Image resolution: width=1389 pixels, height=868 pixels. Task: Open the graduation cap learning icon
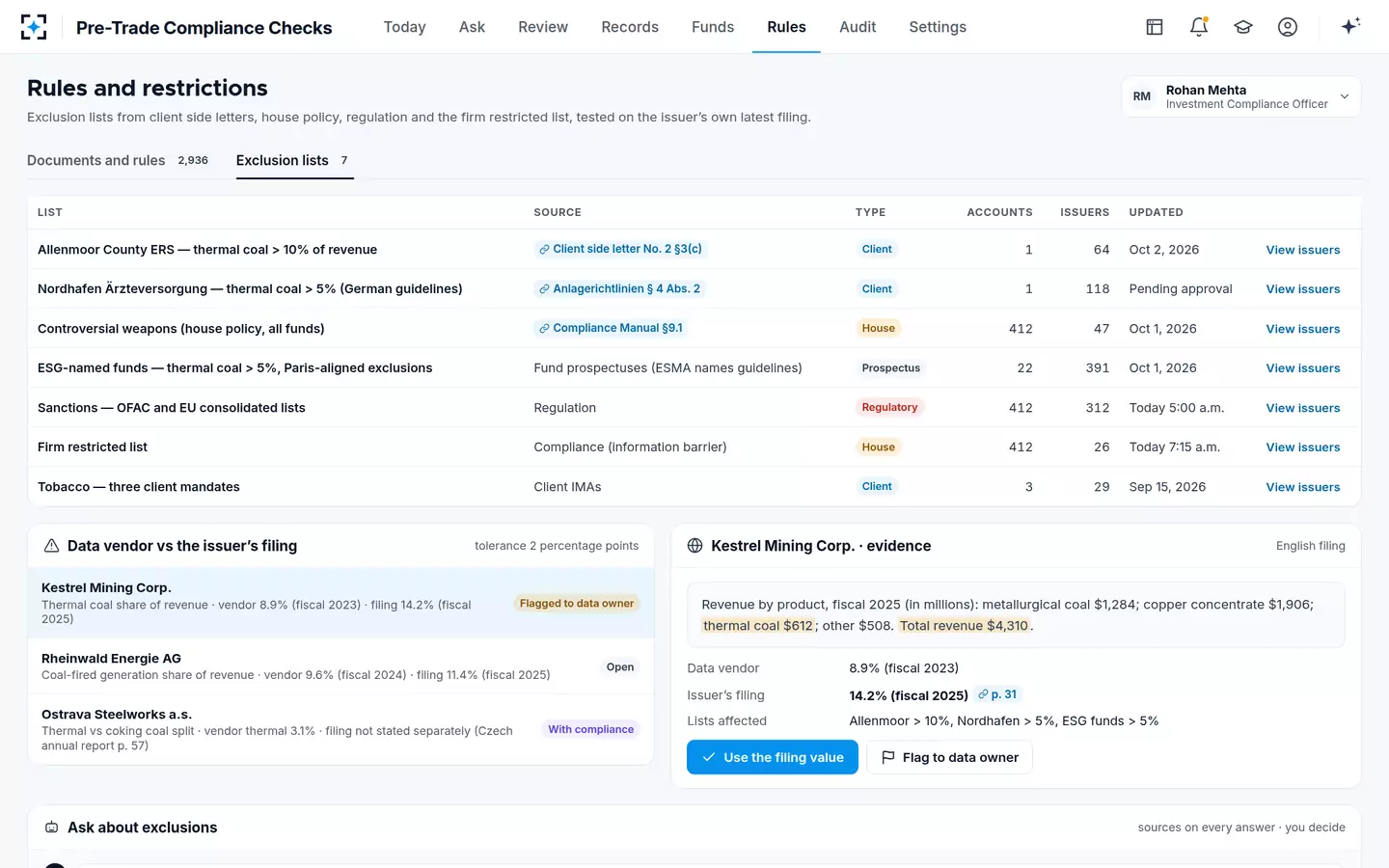pyautogui.click(x=1243, y=27)
